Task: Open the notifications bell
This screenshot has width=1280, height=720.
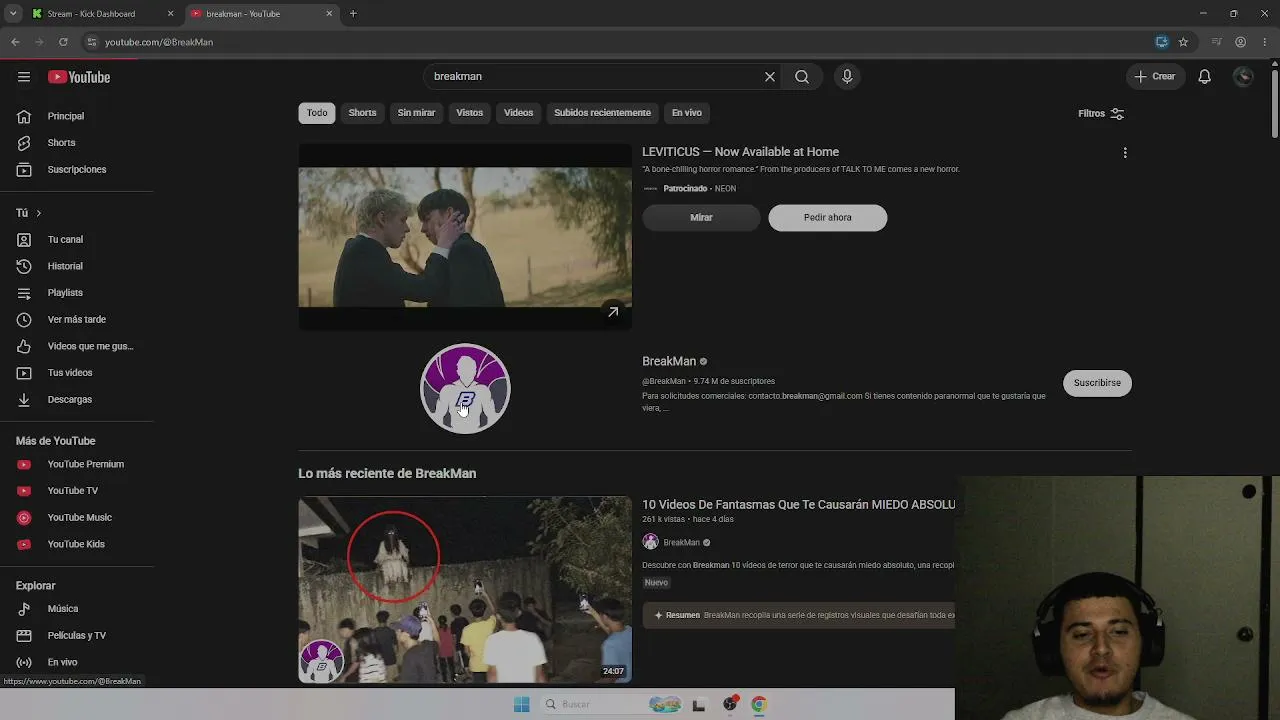Action: (1205, 77)
